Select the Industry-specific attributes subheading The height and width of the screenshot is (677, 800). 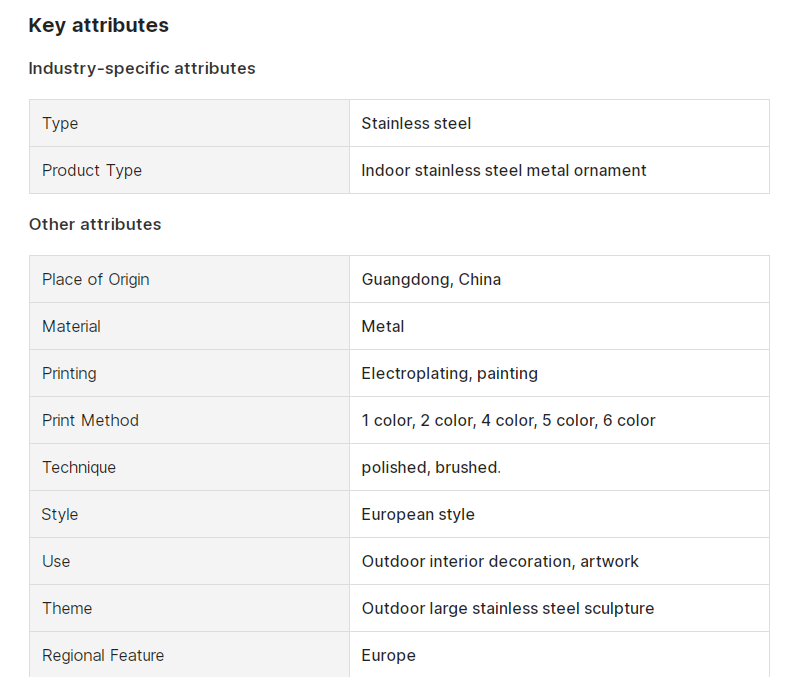(142, 68)
